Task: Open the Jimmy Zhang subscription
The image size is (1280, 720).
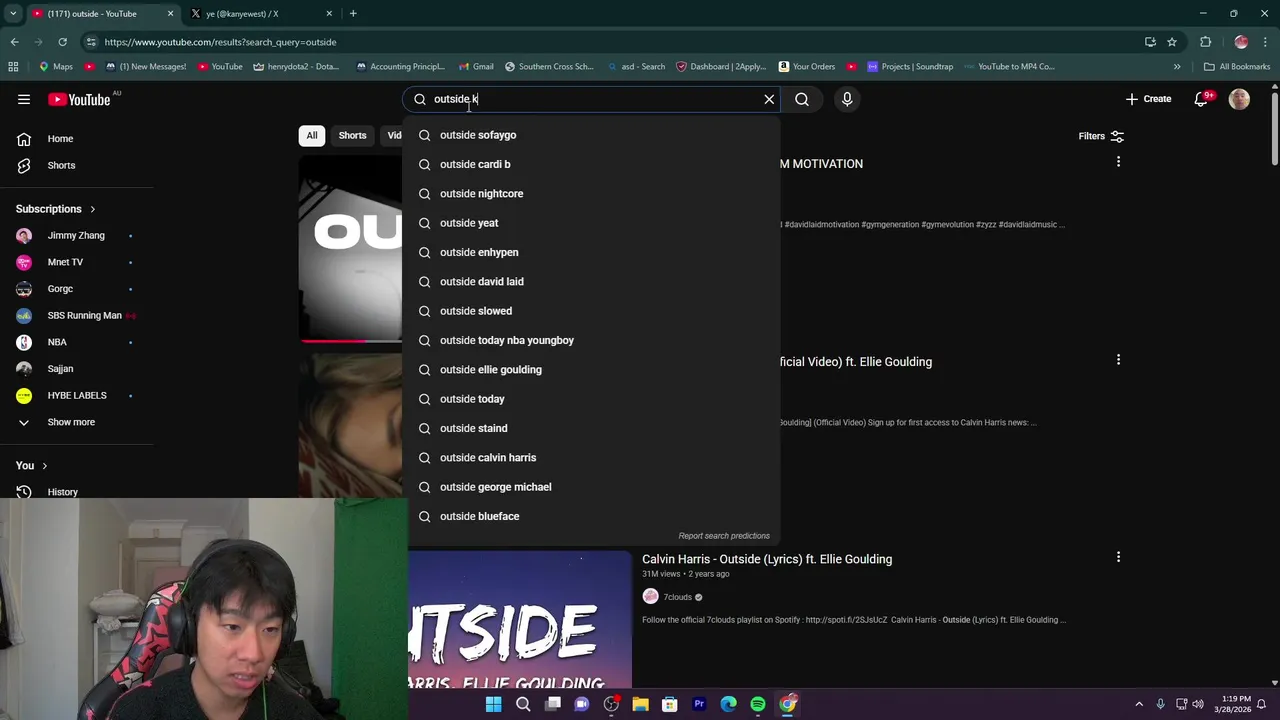Action: coord(77,235)
